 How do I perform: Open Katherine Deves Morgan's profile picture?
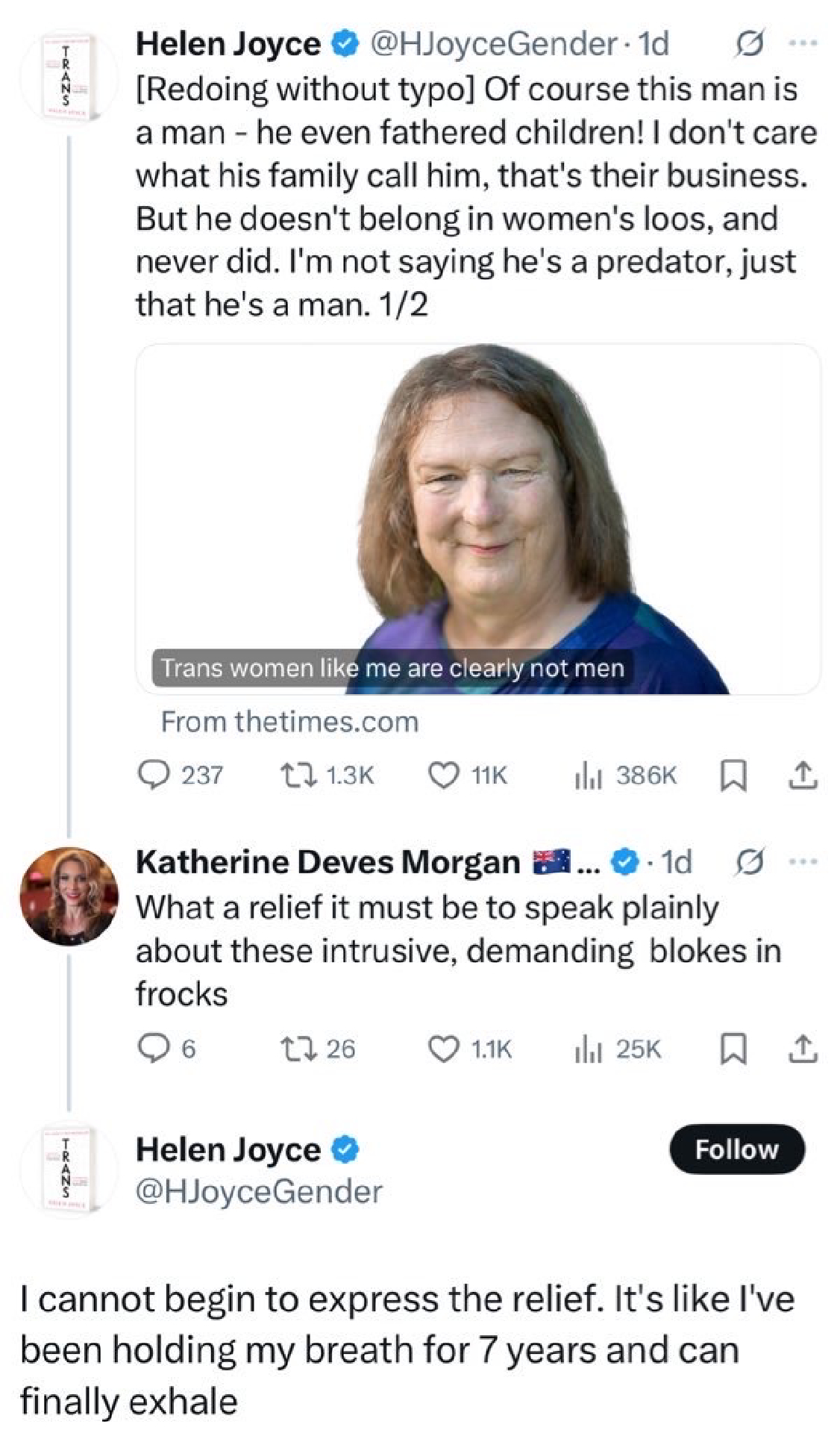pos(69,896)
